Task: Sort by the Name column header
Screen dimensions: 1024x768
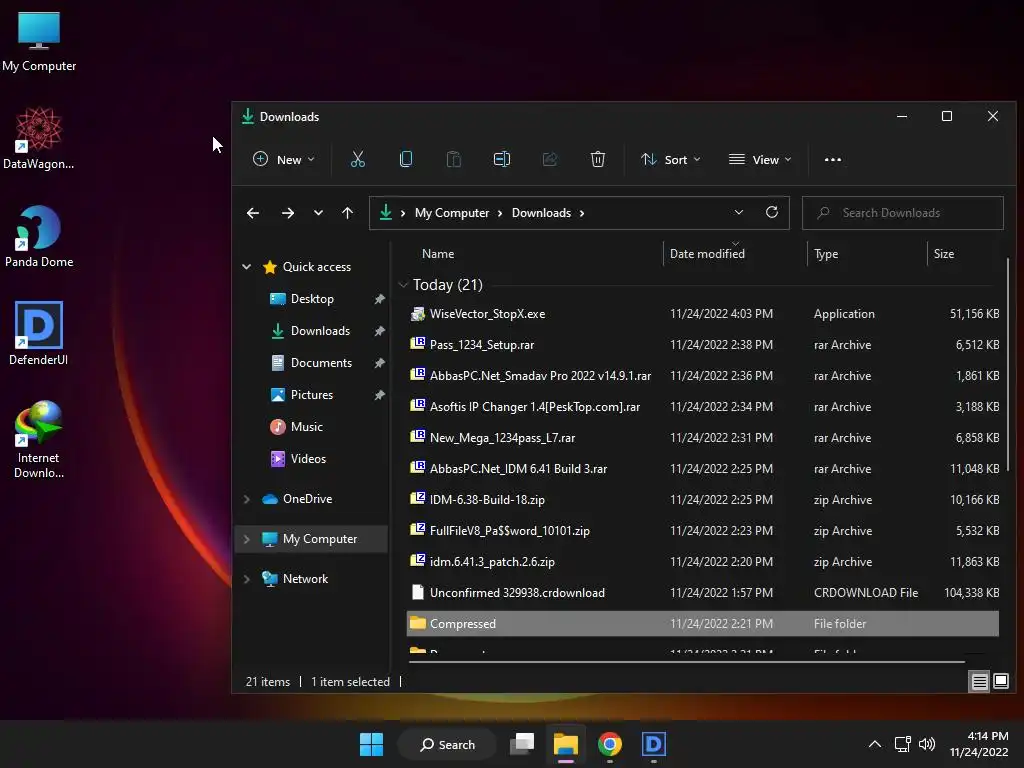Action: point(438,254)
